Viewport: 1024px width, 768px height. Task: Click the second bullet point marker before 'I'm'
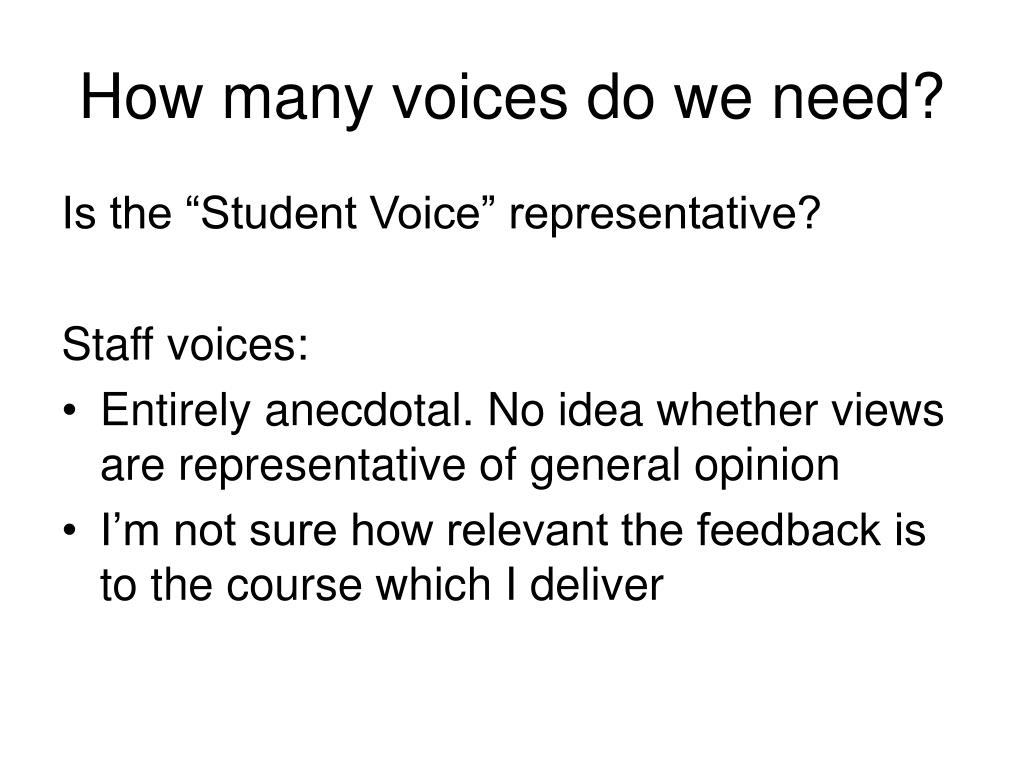[x=71, y=530]
